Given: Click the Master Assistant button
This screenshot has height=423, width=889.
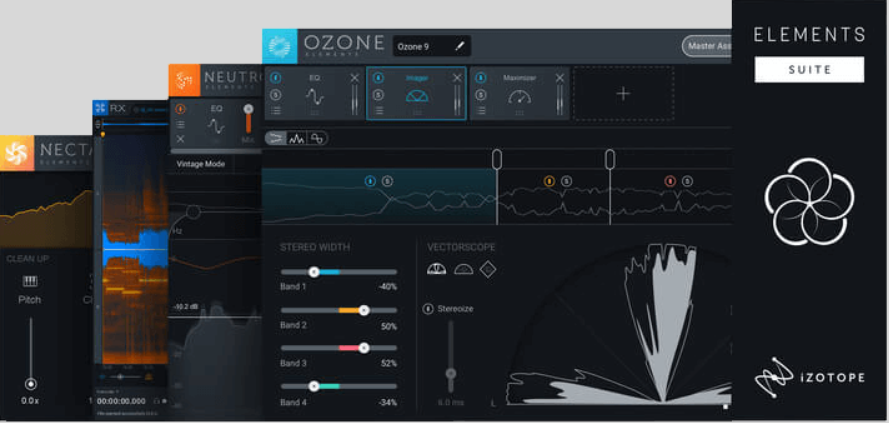Looking at the screenshot, I should (x=706, y=46).
